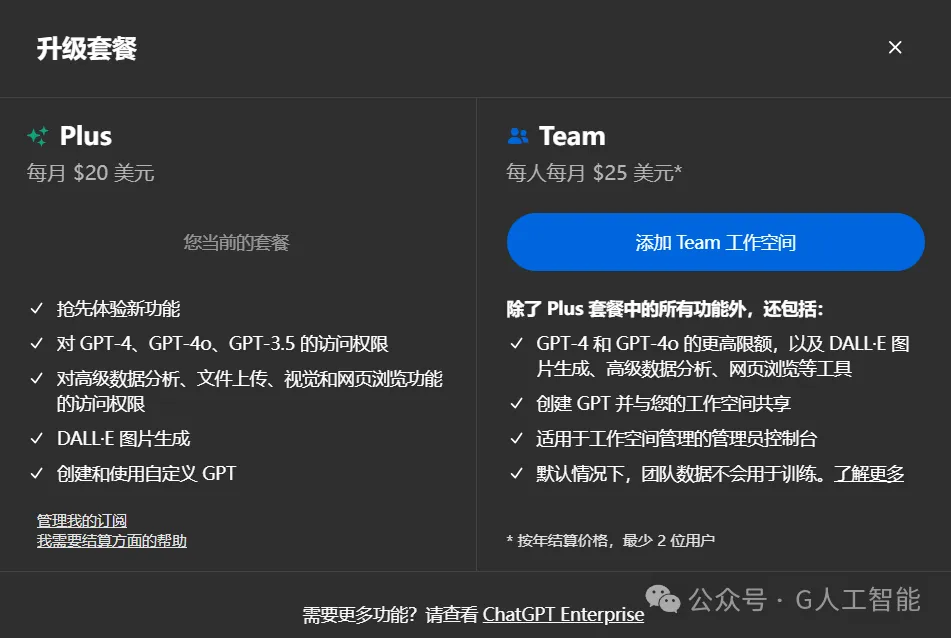Open the ChatGPT Enterprise link
Image resolution: width=951 pixels, height=638 pixels.
pos(563,614)
